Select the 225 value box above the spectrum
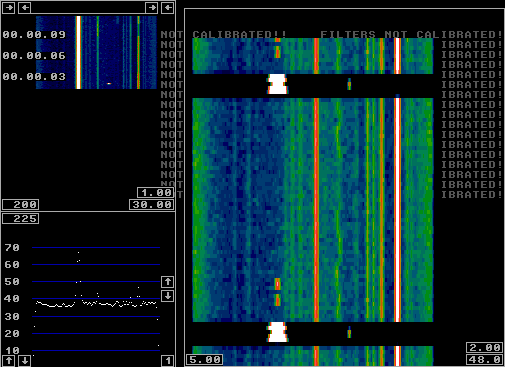 point(21,219)
